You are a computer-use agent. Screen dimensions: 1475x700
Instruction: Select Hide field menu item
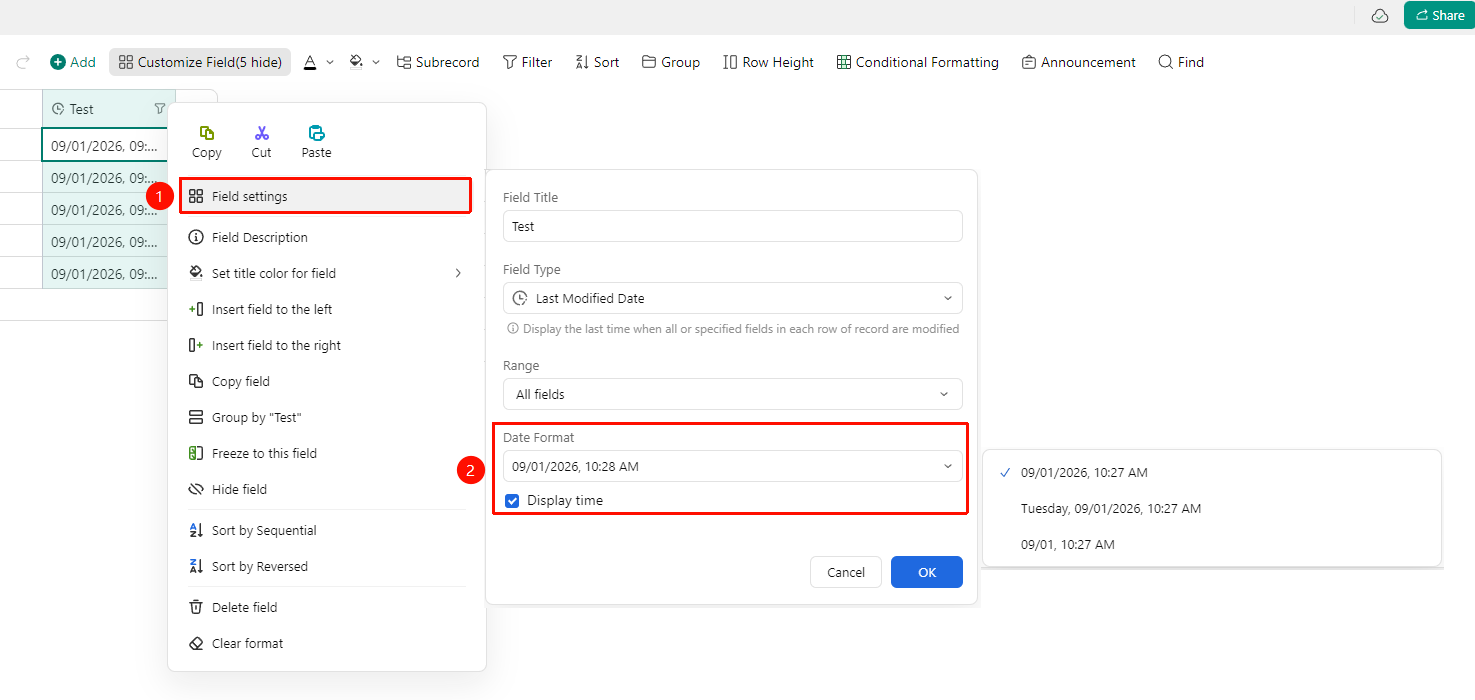pyautogui.click(x=327, y=489)
